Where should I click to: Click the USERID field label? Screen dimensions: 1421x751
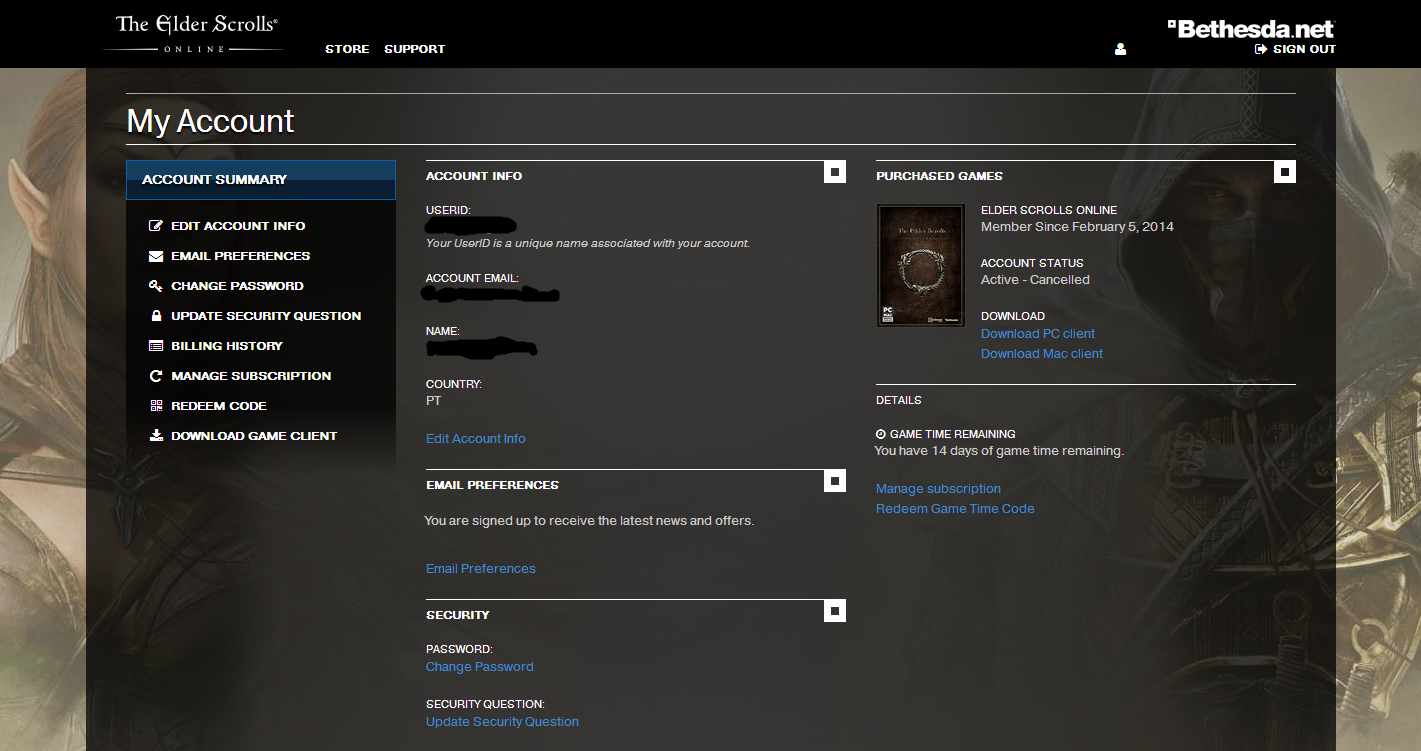pyautogui.click(x=448, y=211)
